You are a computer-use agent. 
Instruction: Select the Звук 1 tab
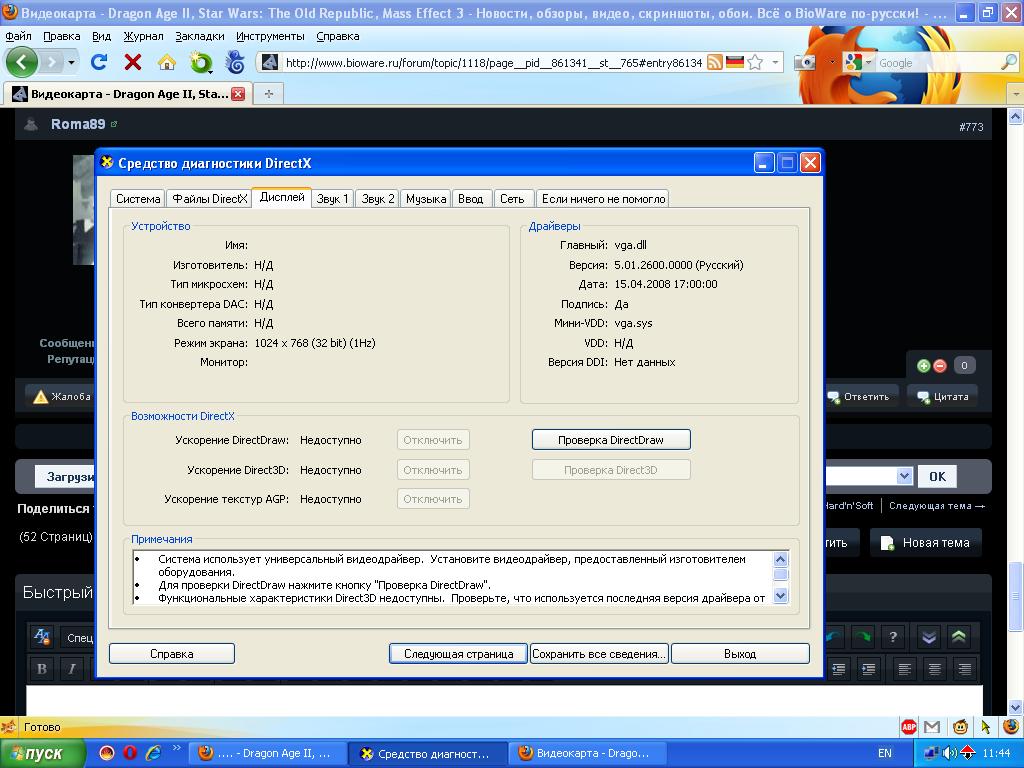click(x=332, y=199)
